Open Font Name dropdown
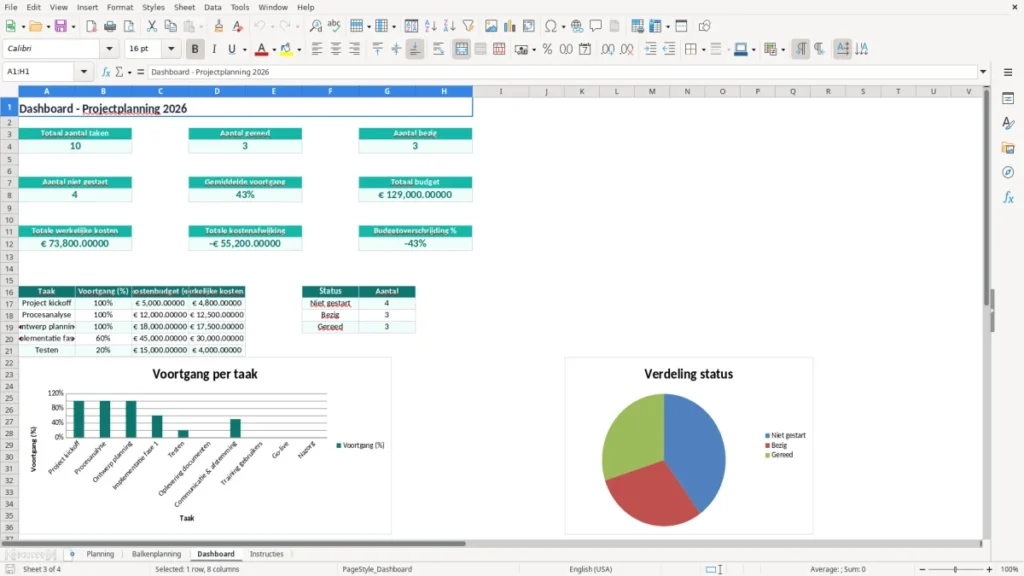1024x576 pixels. [109, 48]
